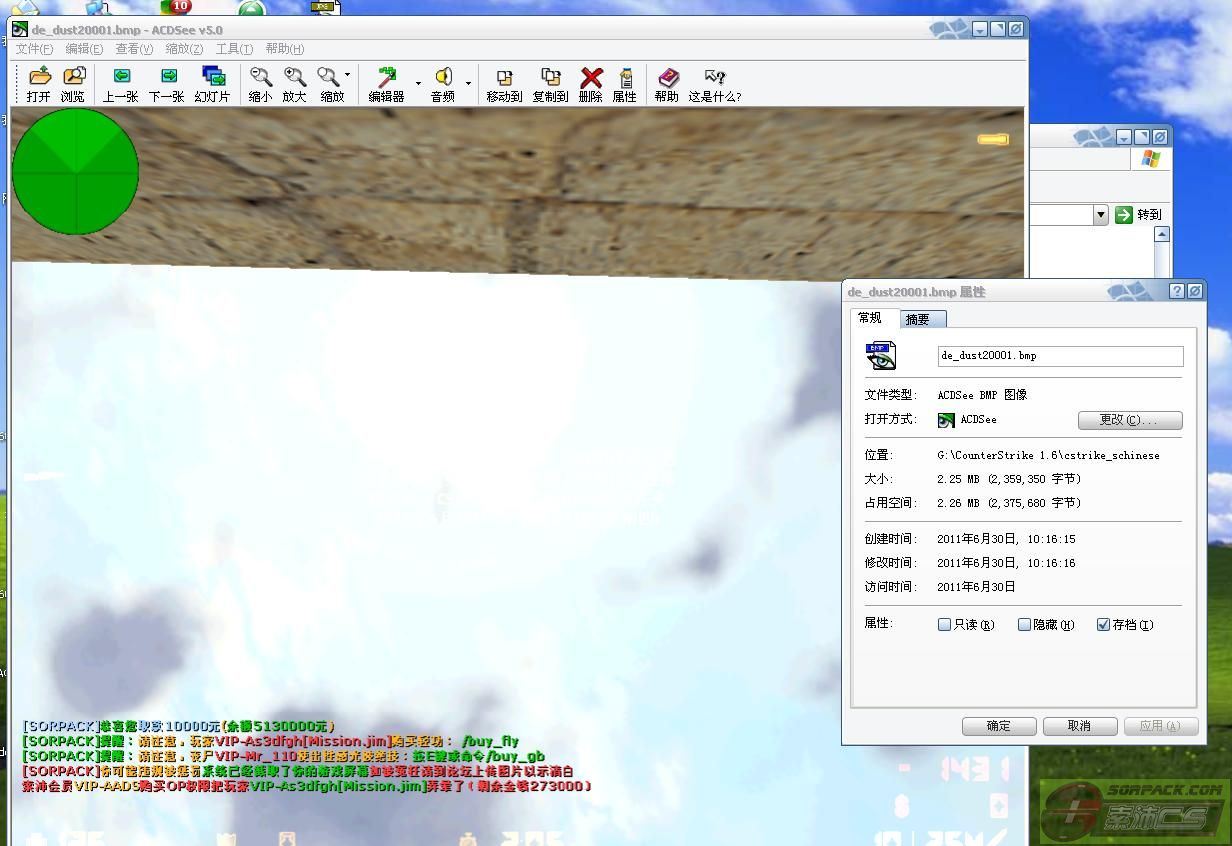The image size is (1232, 846).
Task: Open the 文件 menu
Action: click(34, 49)
